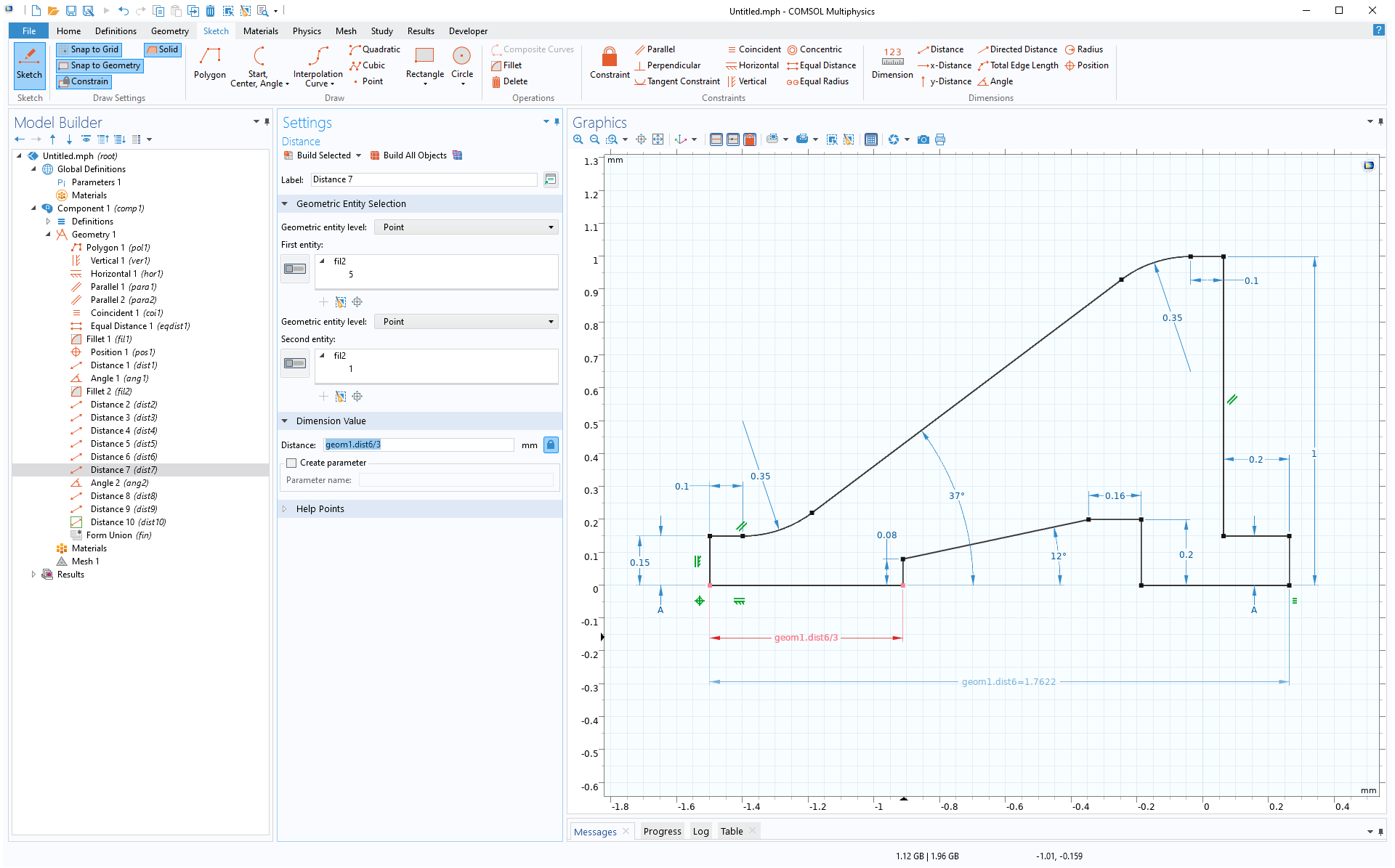Click the Print icon in Graphics toolbar
The image size is (1395, 868).
click(940, 139)
